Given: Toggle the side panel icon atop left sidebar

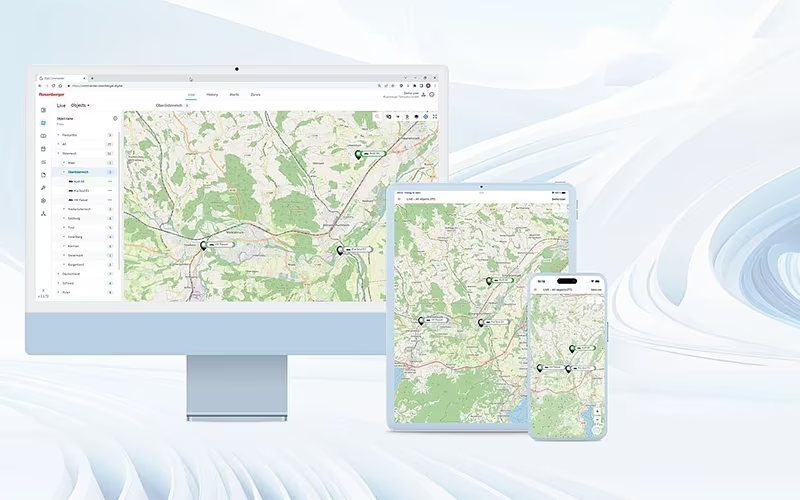Looking at the screenshot, I should coord(43,110).
